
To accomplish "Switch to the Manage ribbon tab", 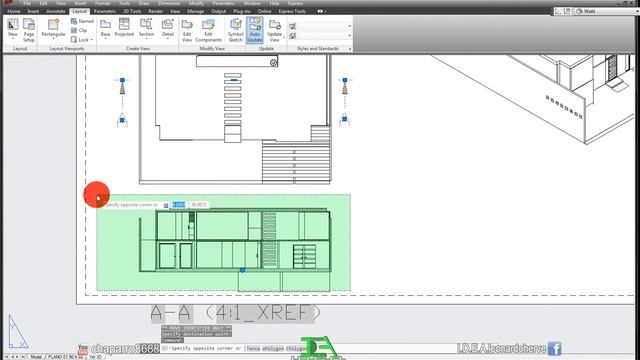I will pyautogui.click(x=195, y=11).
